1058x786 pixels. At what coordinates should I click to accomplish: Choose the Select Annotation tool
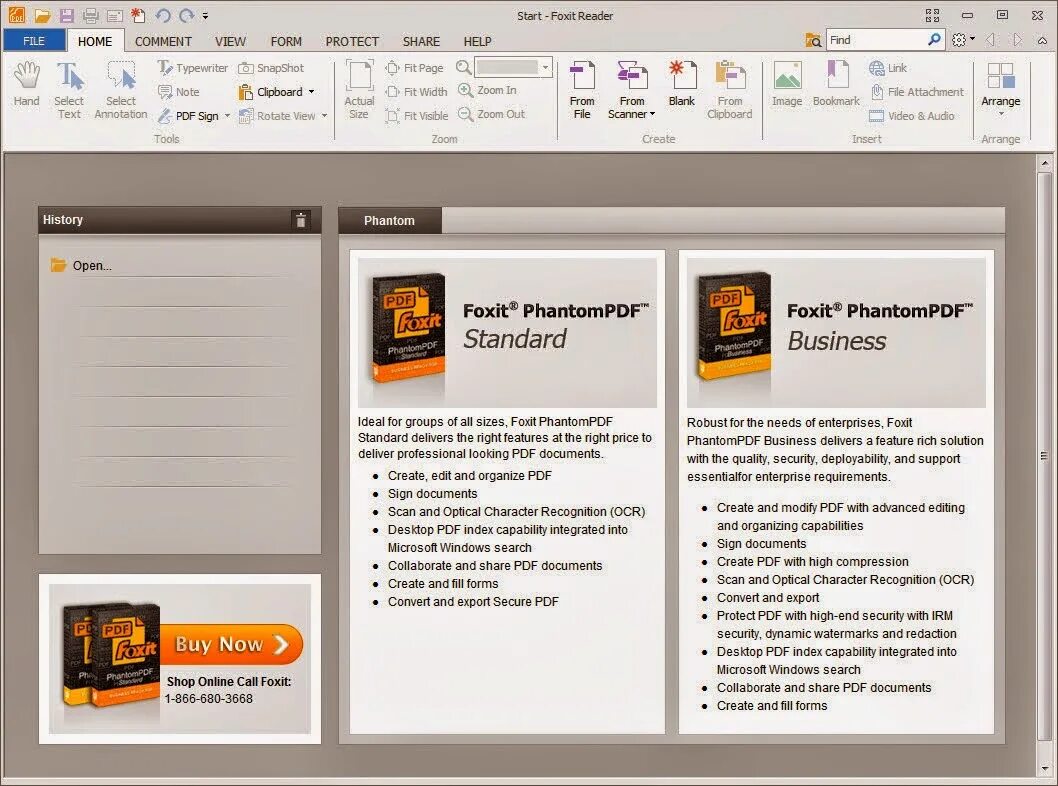(121, 90)
